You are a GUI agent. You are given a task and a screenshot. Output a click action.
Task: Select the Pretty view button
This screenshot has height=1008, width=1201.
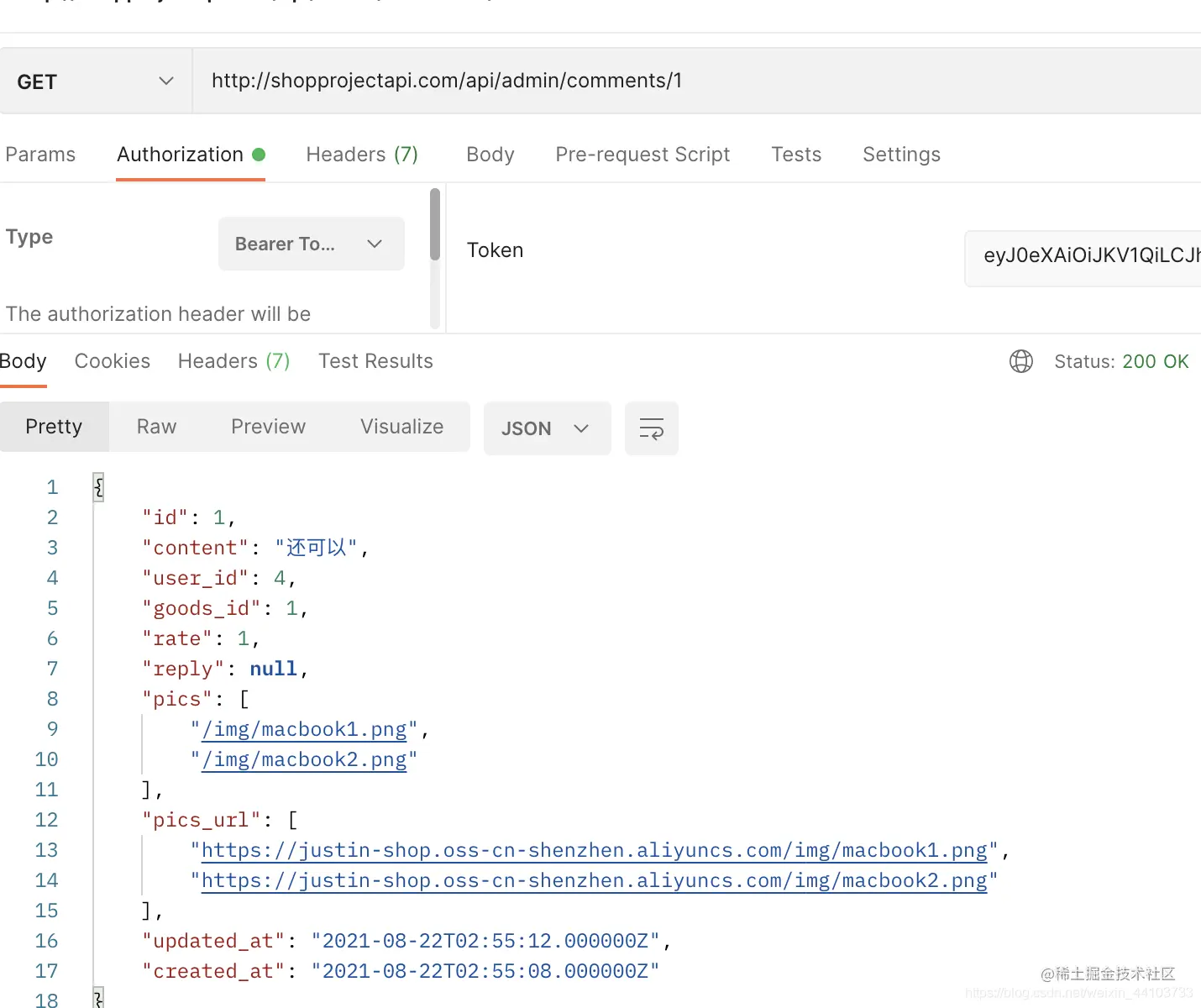[x=54, y=427]
